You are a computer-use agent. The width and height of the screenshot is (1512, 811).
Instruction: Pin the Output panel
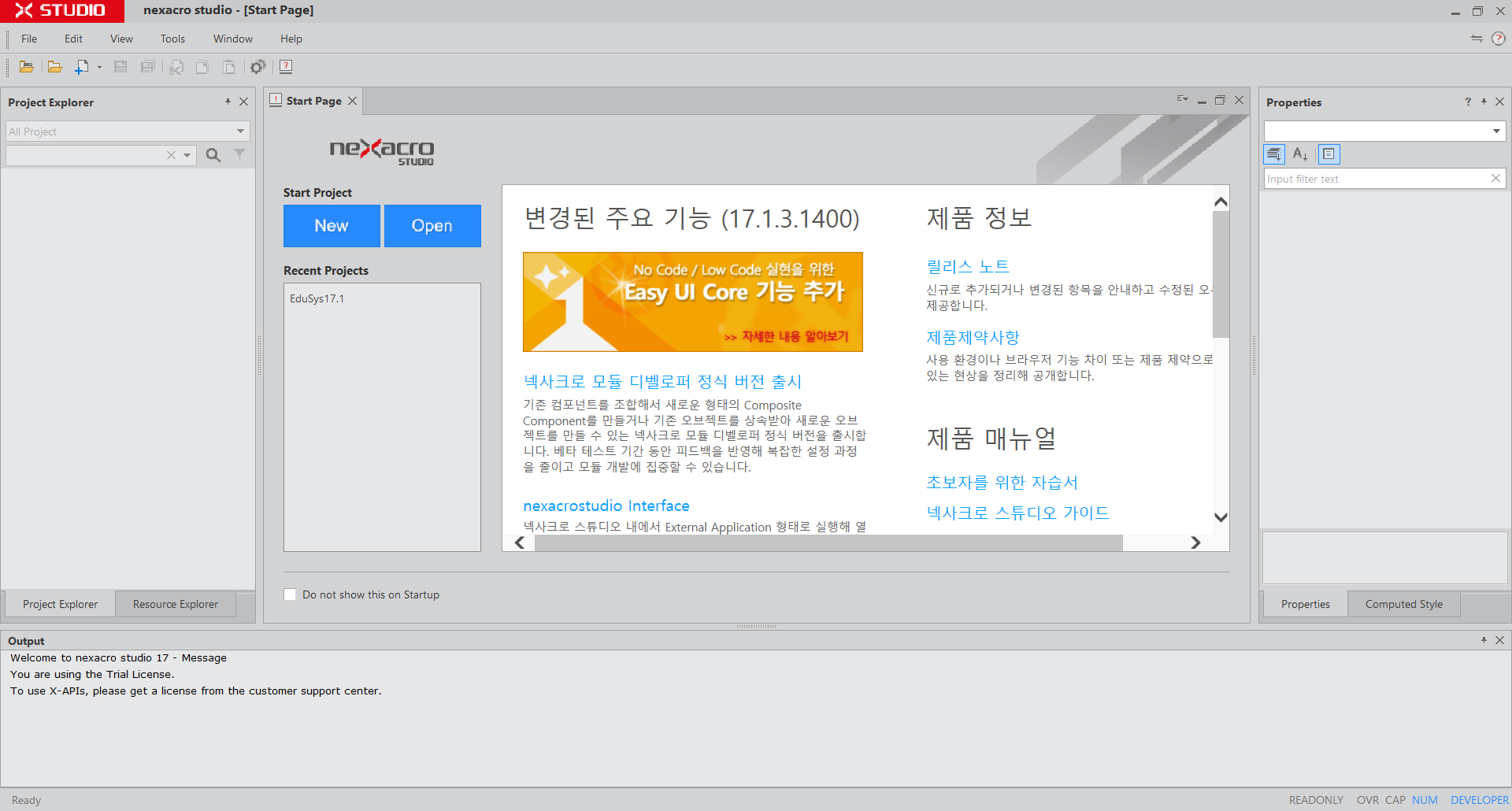pyautogui.click(x=1484, y=640)
